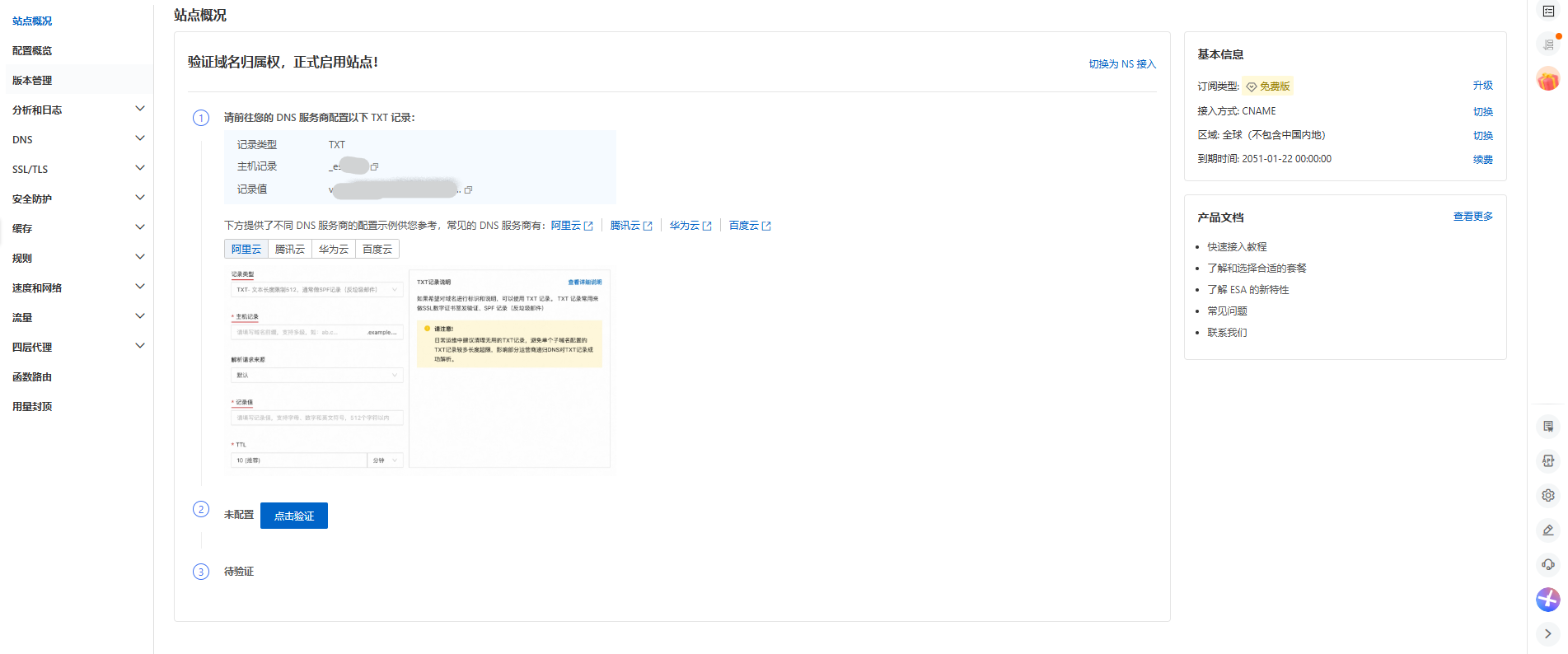Image resolution: width=1568 pixels, height=654 pixels.
Task: Click 续费 beside the expiry date
Action: click(x=1483, y=160)
